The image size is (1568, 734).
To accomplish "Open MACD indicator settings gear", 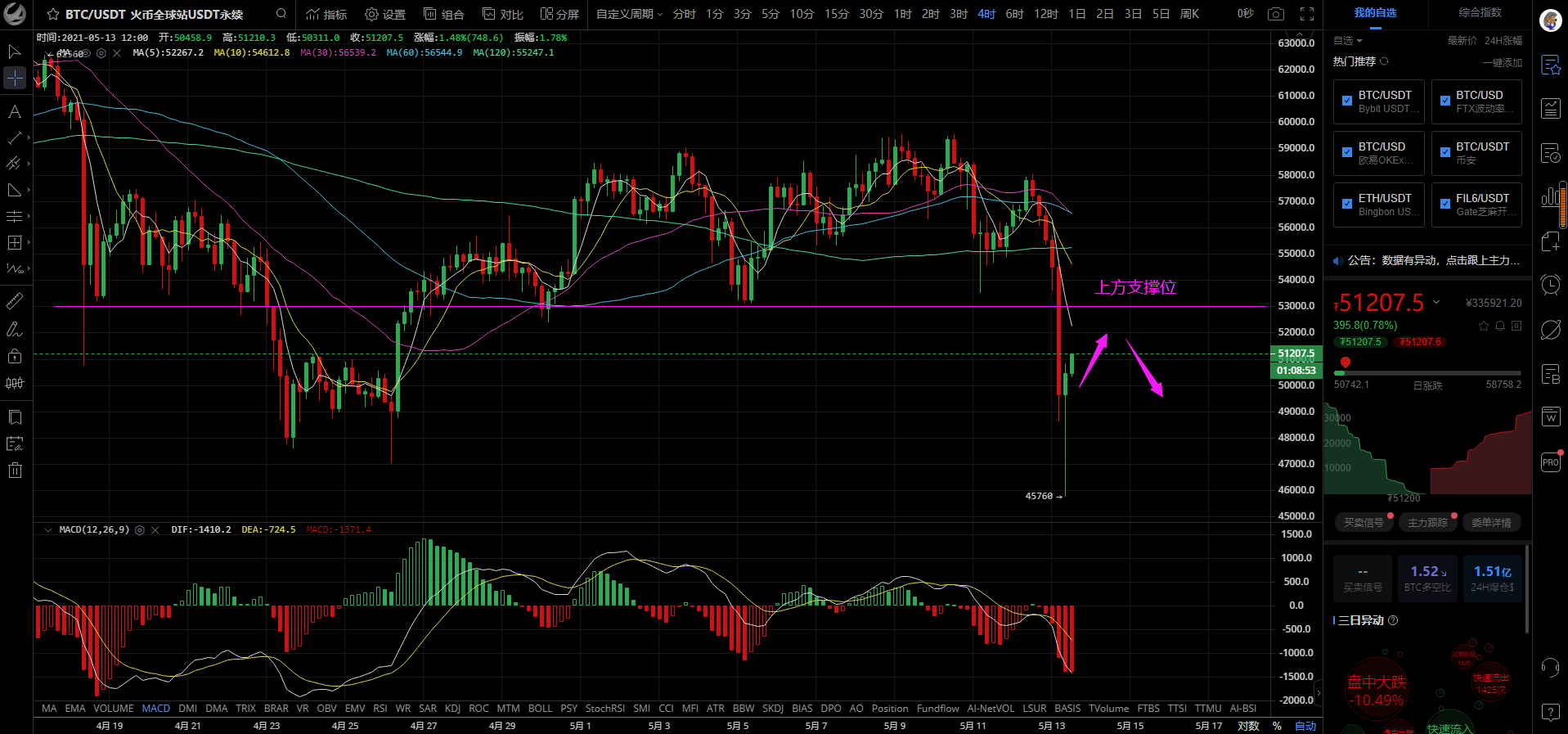I will pyautogui.click(x=140, y=530).
